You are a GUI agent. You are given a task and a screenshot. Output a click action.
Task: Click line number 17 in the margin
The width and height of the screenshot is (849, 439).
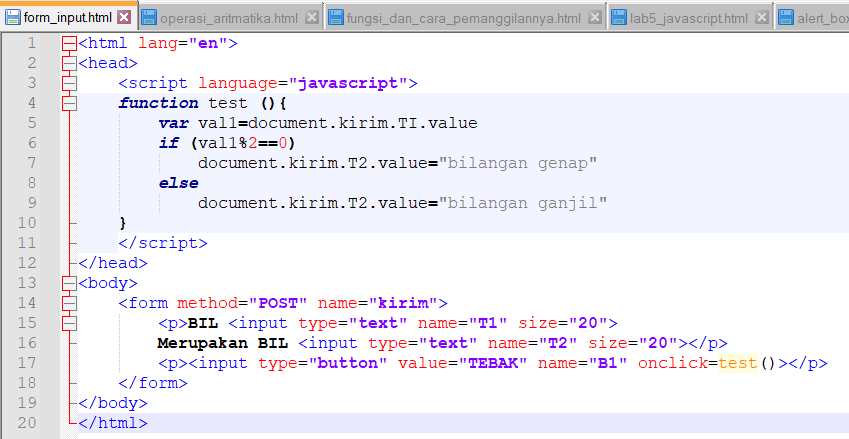pos(27,362)
